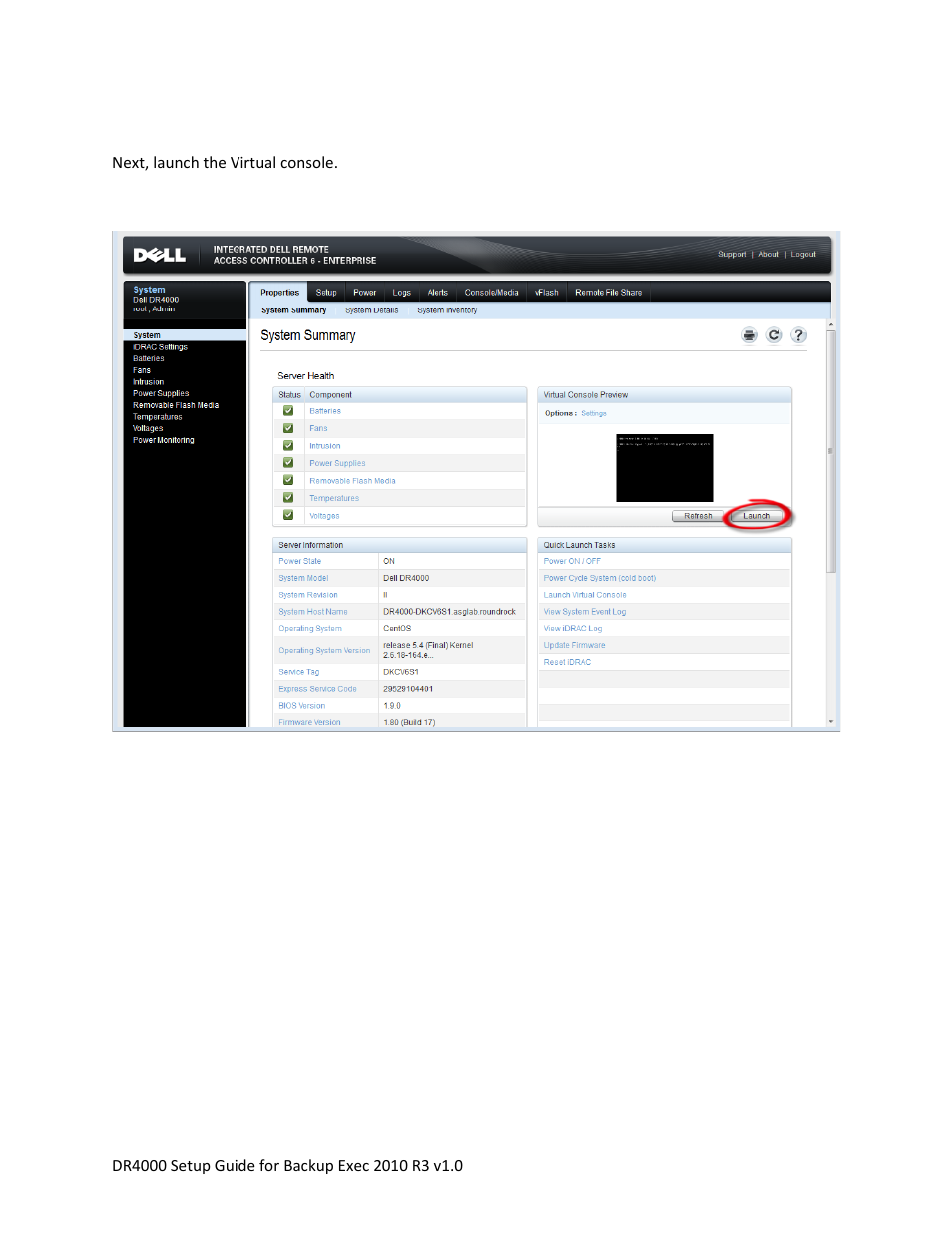Open the Alerts tab
Viewport: 952px width, 1233px height.
pos(438,293)
